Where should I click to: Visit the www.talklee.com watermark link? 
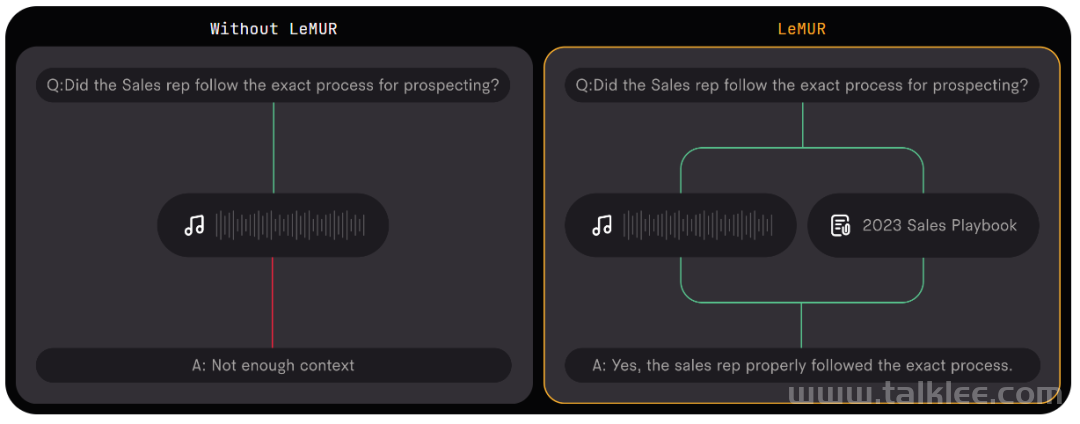tap(930, 395)
